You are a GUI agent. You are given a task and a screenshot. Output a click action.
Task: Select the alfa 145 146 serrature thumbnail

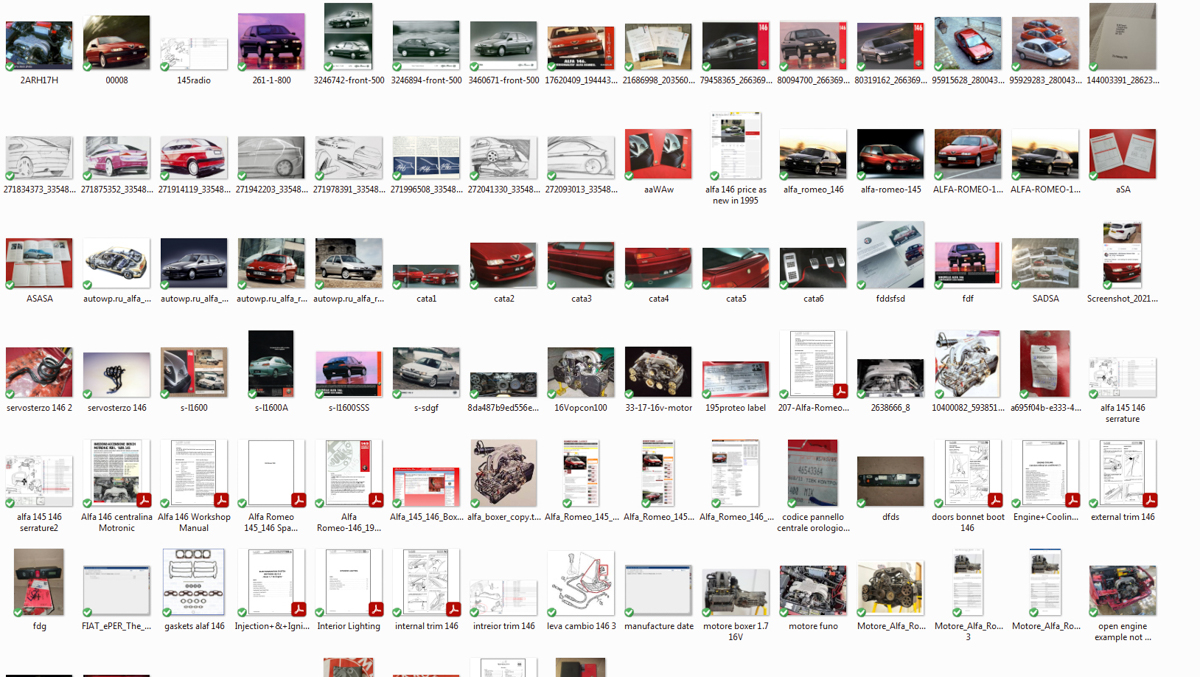point(1122,379)
